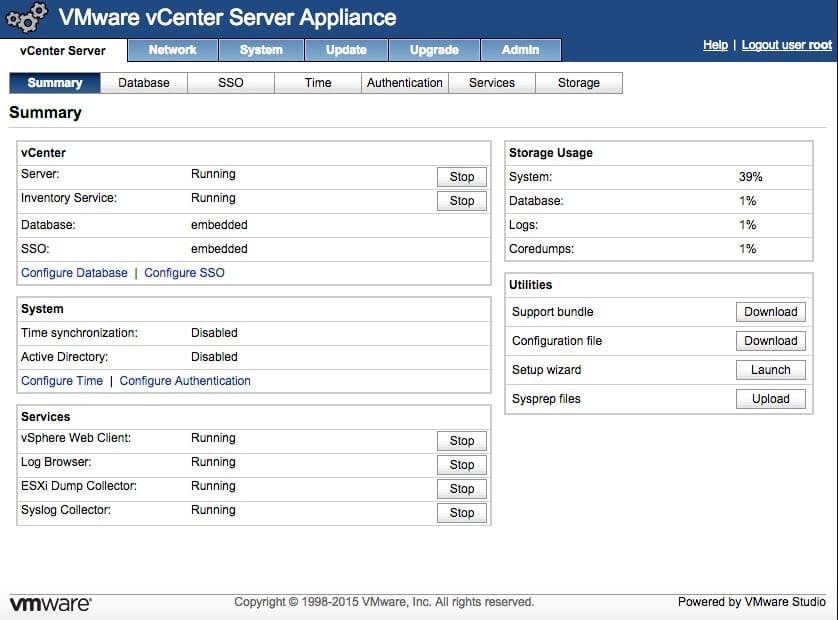Download the Support bundle
This screenshot has width=838, height=620.
770,312
